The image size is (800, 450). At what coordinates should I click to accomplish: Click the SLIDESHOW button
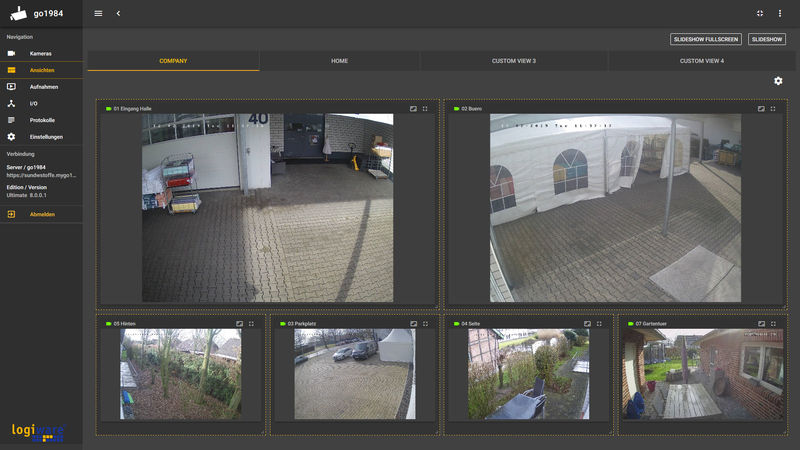click(767, 39)
